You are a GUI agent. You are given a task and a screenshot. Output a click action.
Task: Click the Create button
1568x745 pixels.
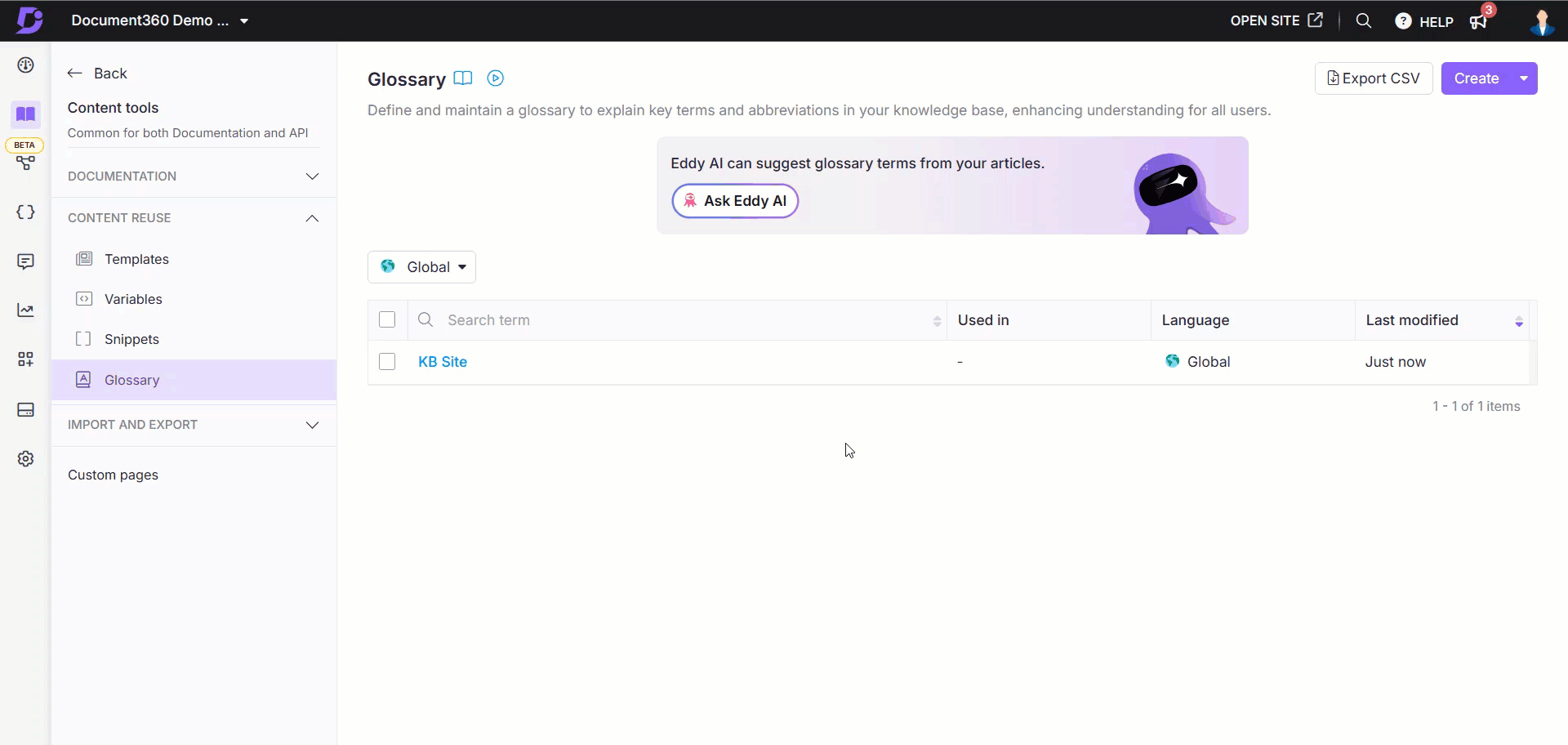pyautogui.click(x=1477, y=78)
